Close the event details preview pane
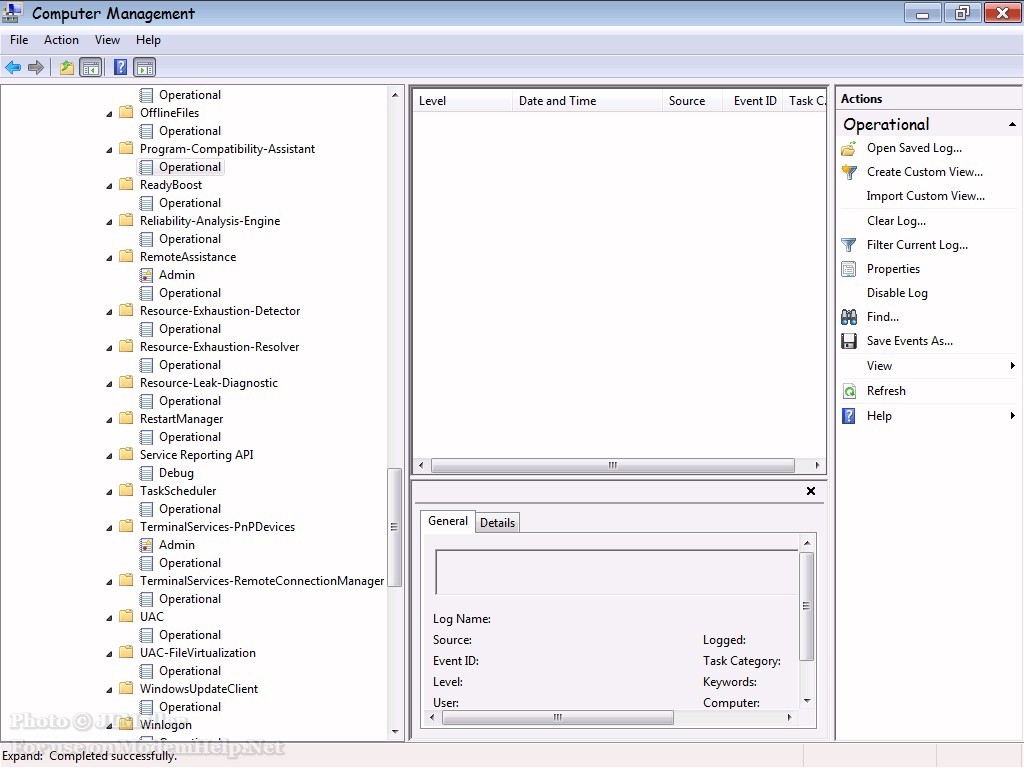This screenshot has width=1024, height=768. click(x=810, y=491)
